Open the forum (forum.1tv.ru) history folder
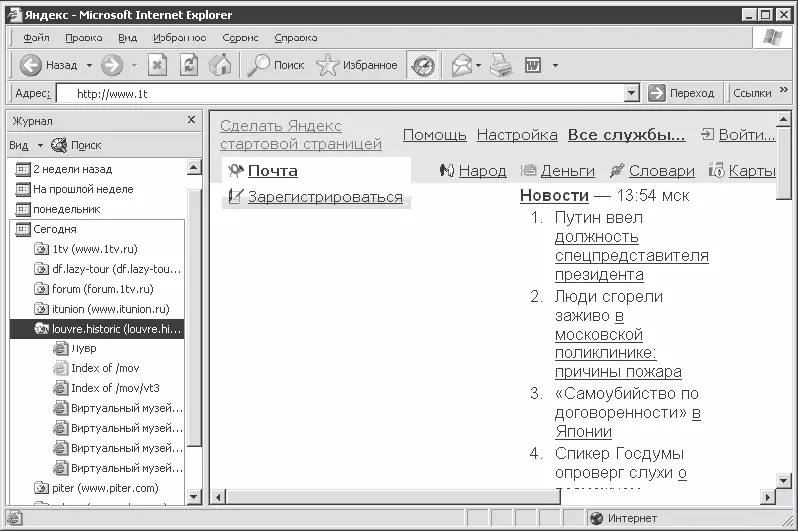Image resolution: width=798 pixels, height=531 pixels. coord(94,289)
